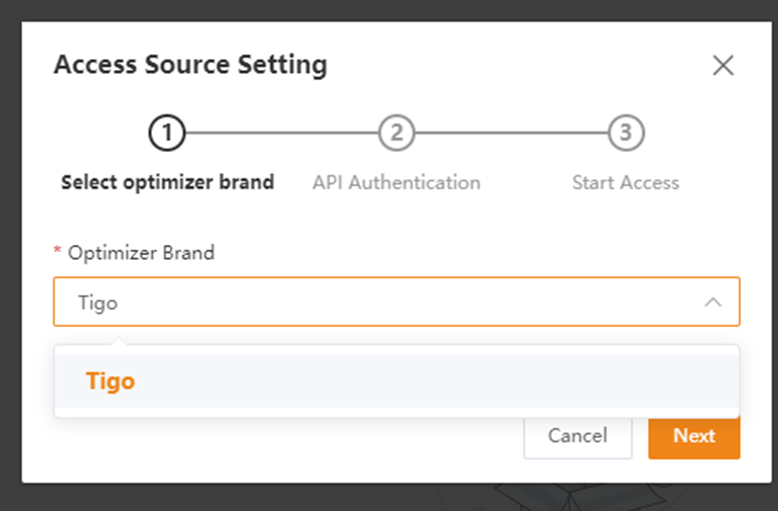This screenshot has height=511, width=778.
Task: Collapse the dropdown using the chevron arrow
Action: (x=713, y=302)
